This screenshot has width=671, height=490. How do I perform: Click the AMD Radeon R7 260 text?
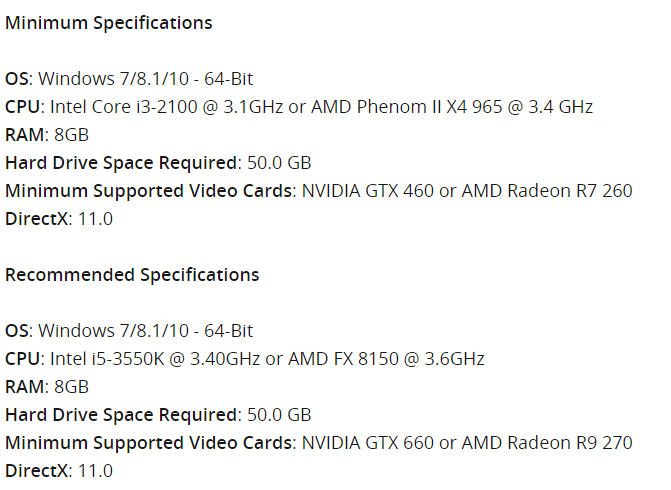(547, 191)
